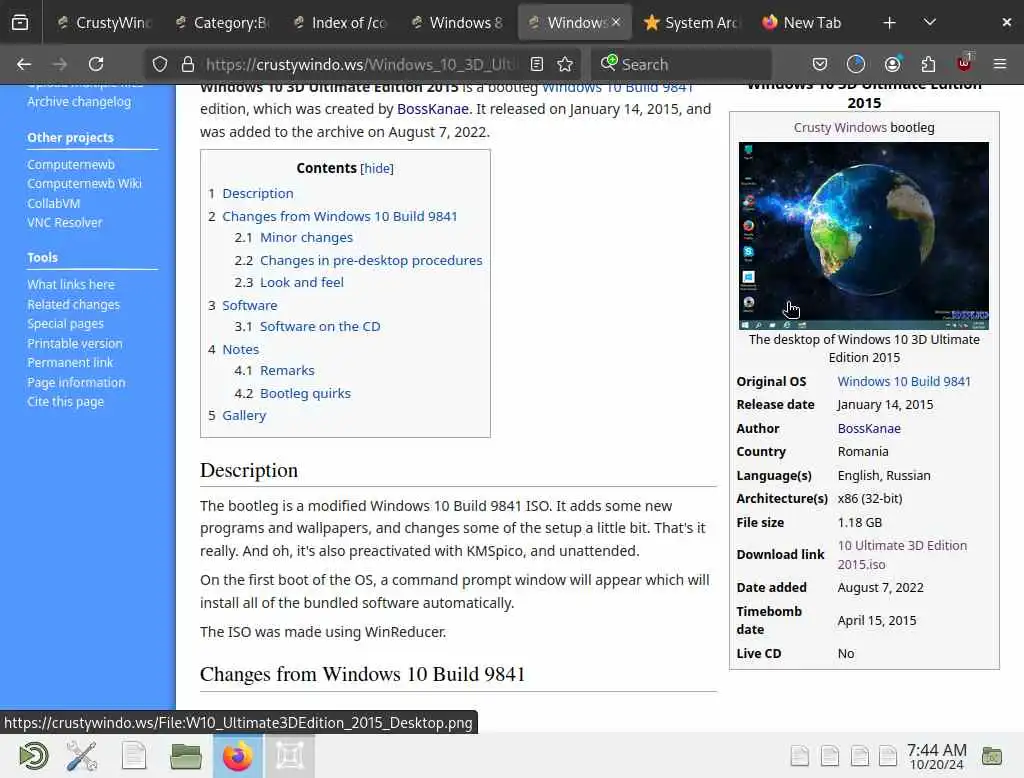Image resolution: width=1024 pixels, height=778 pixels.
Task: Jump to Changes from Windows 10 Build 9841 in contents
Action: [x=340, y=216]
